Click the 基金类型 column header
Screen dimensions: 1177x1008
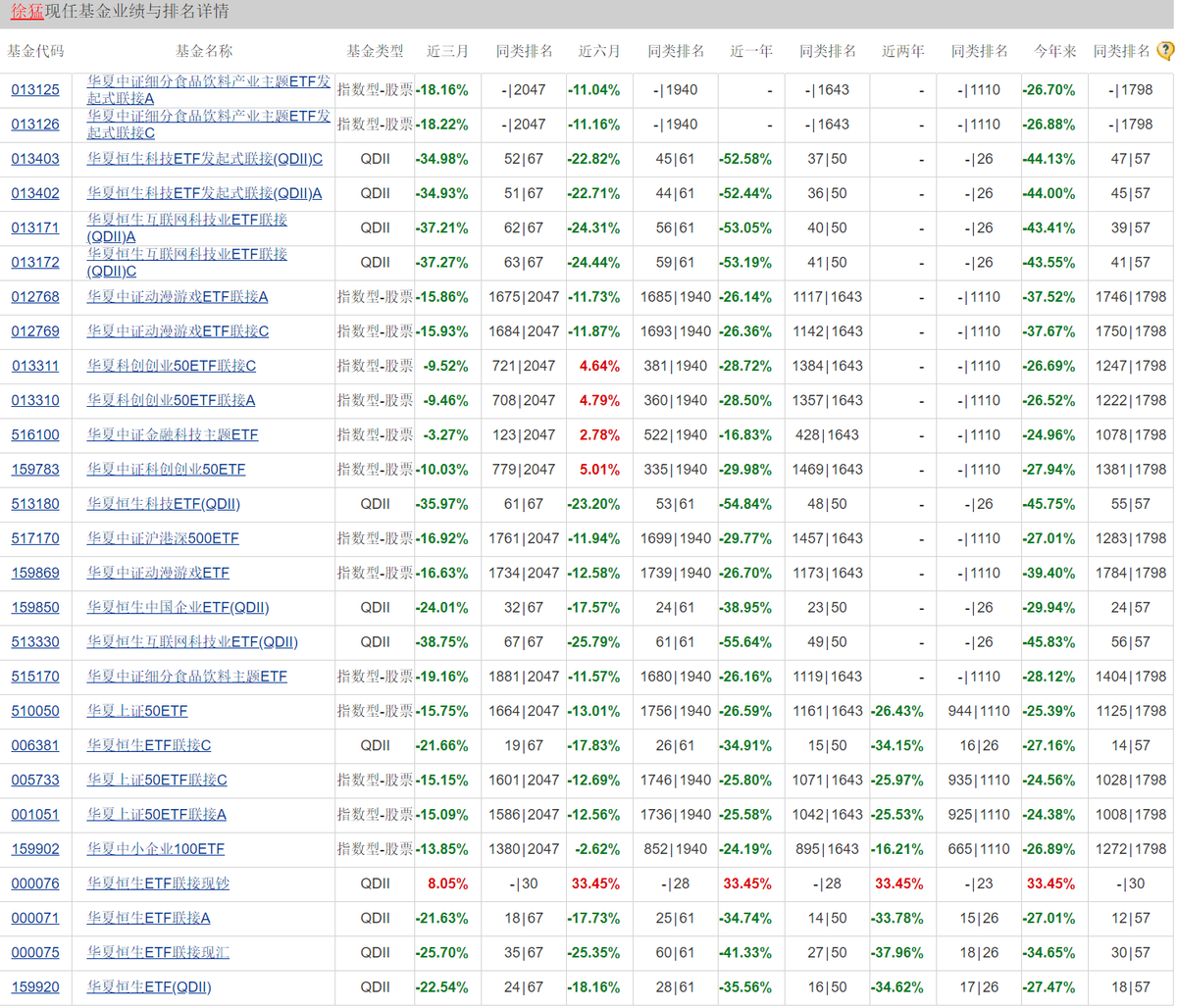(375, 51)
